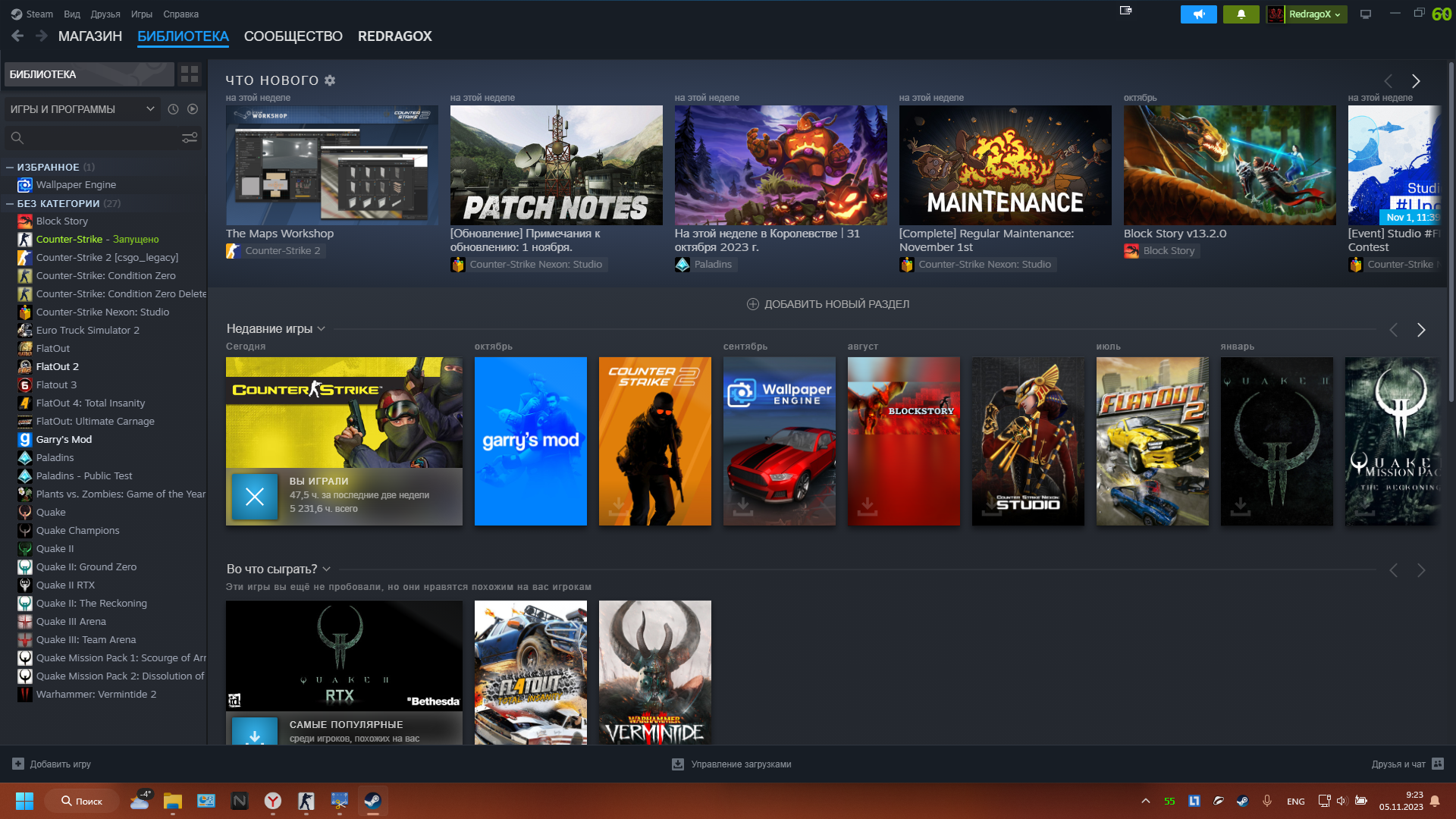Viewport: 1456px width, 819px height.
Task: Open advanced filter options in library search
Action: tap(190, 138)
